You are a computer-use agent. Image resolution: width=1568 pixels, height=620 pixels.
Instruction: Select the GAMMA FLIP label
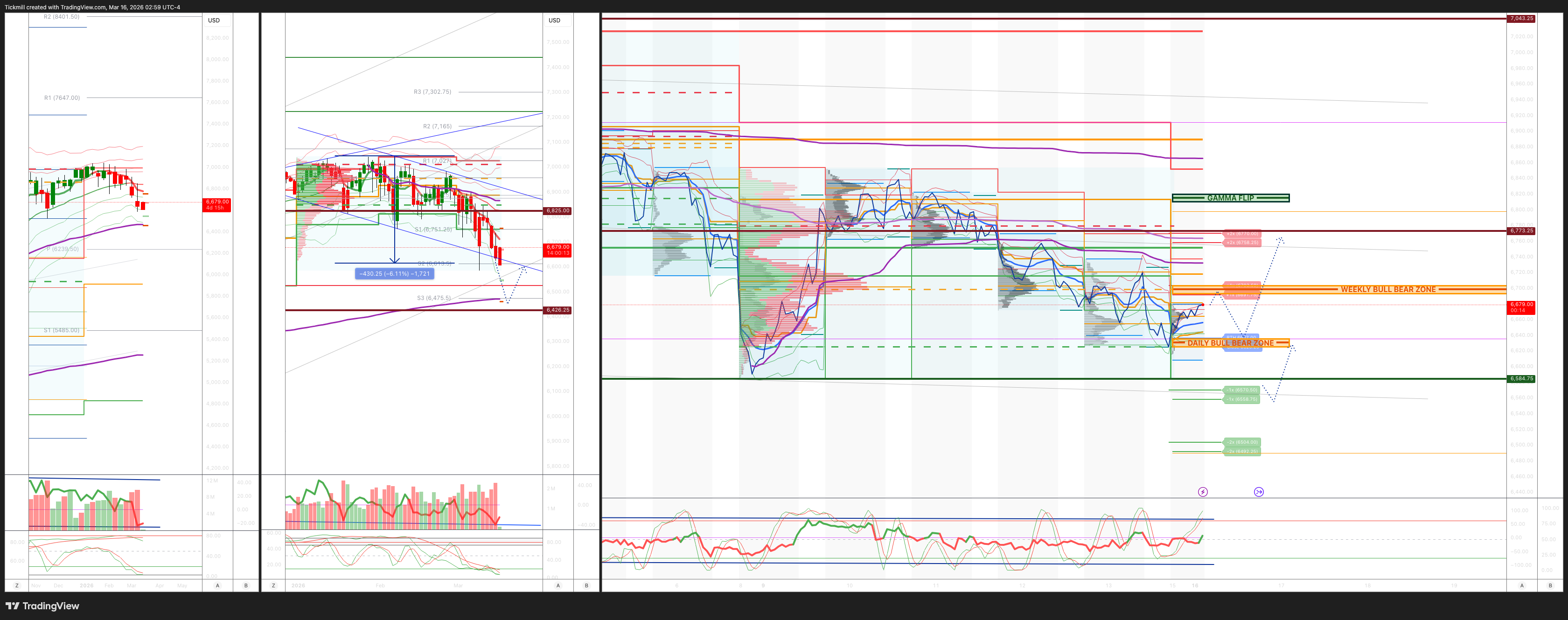coord(1230,198)
